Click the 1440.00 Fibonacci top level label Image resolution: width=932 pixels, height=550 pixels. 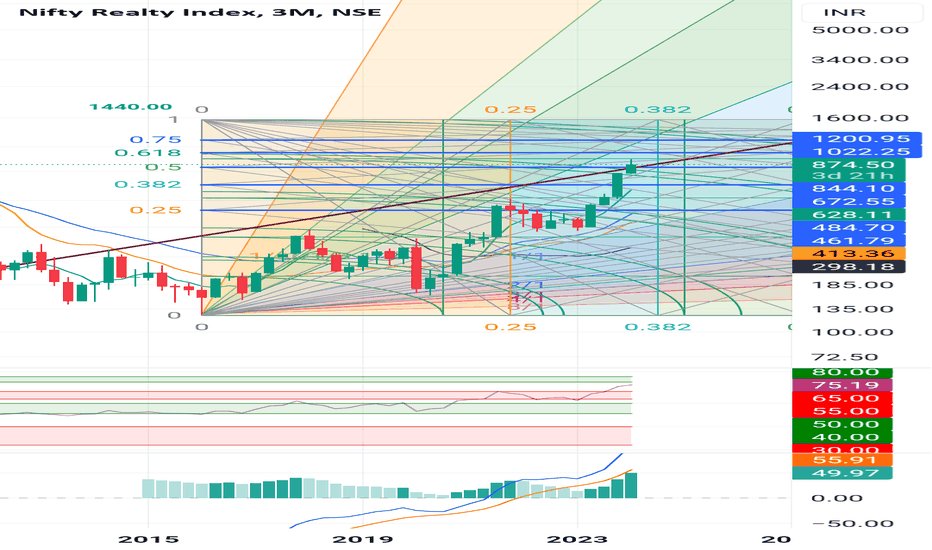tap(130, 107)
